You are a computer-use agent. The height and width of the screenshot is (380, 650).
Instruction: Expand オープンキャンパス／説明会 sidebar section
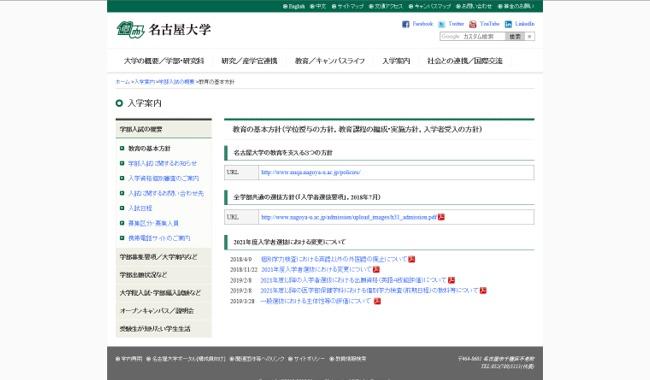point(164,310)
